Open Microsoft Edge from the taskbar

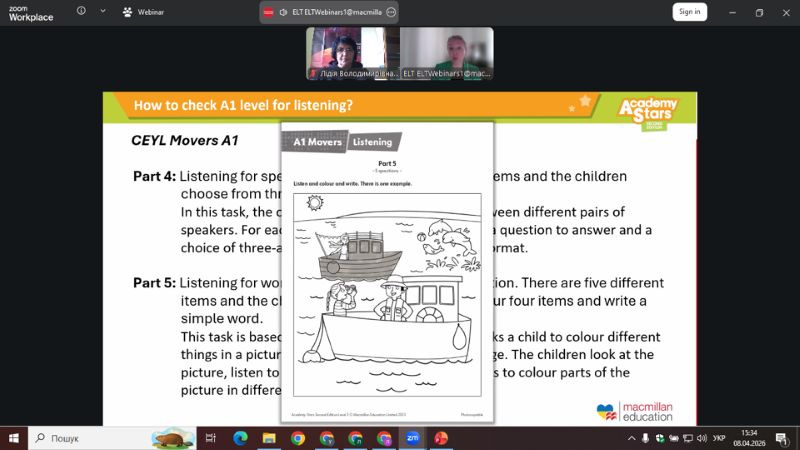point(240,438)
